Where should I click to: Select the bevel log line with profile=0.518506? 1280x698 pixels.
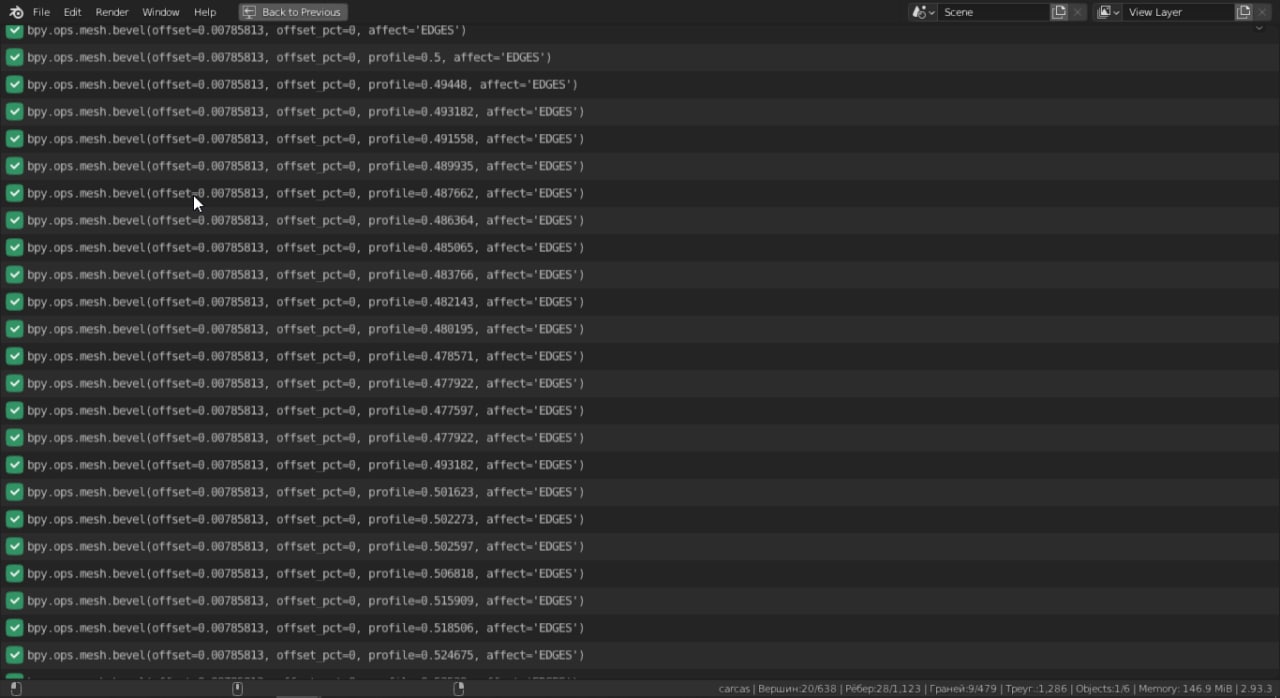[x=305, y=628]
